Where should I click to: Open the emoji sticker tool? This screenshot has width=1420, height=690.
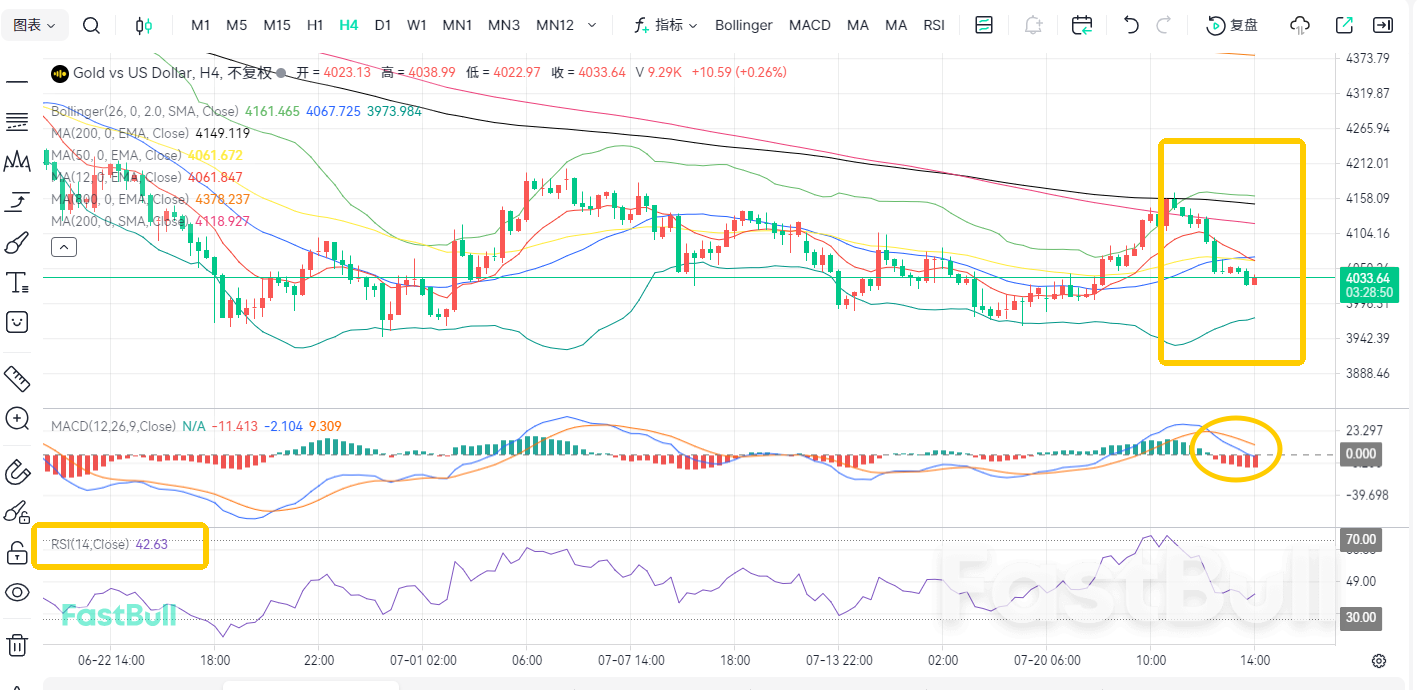(x=17, y=322)
